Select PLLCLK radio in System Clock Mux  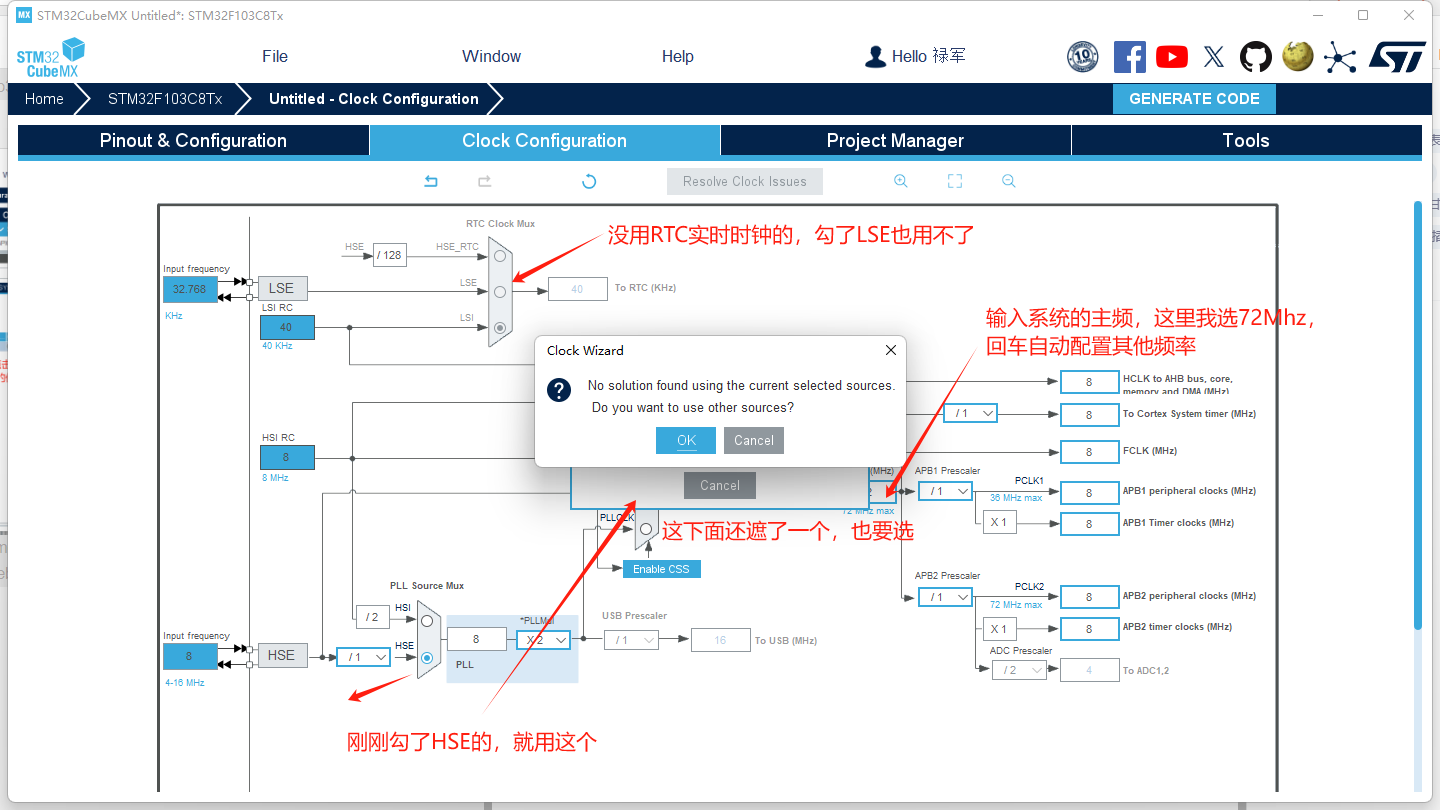[x=646, y=529]
